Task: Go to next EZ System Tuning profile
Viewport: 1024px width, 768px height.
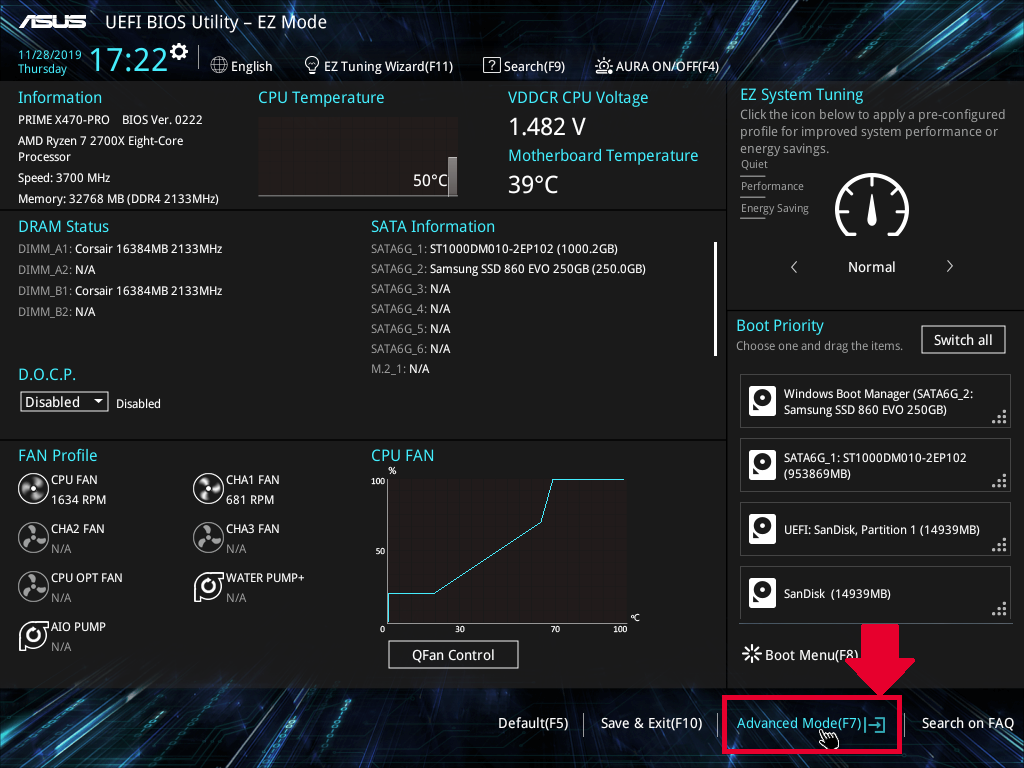Action: click(x=950, y=266)
